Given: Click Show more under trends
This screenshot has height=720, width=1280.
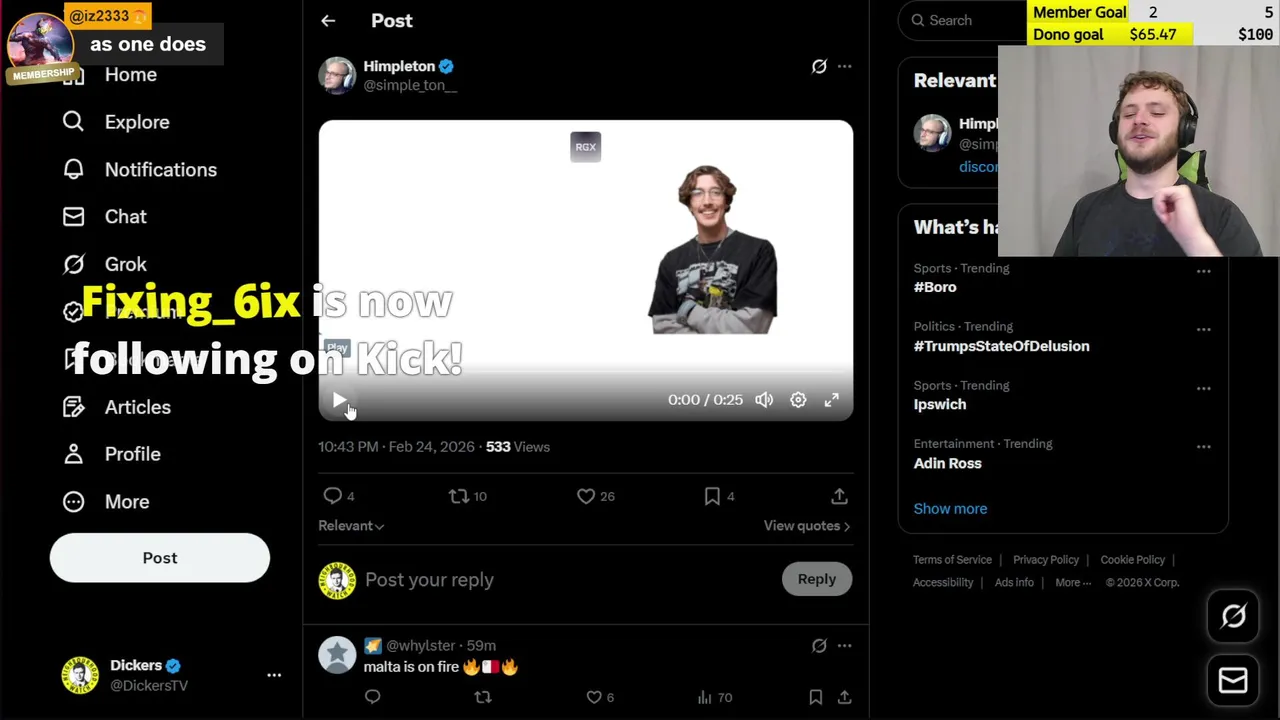Looking at the screenshot, I should tap(950, 508).
